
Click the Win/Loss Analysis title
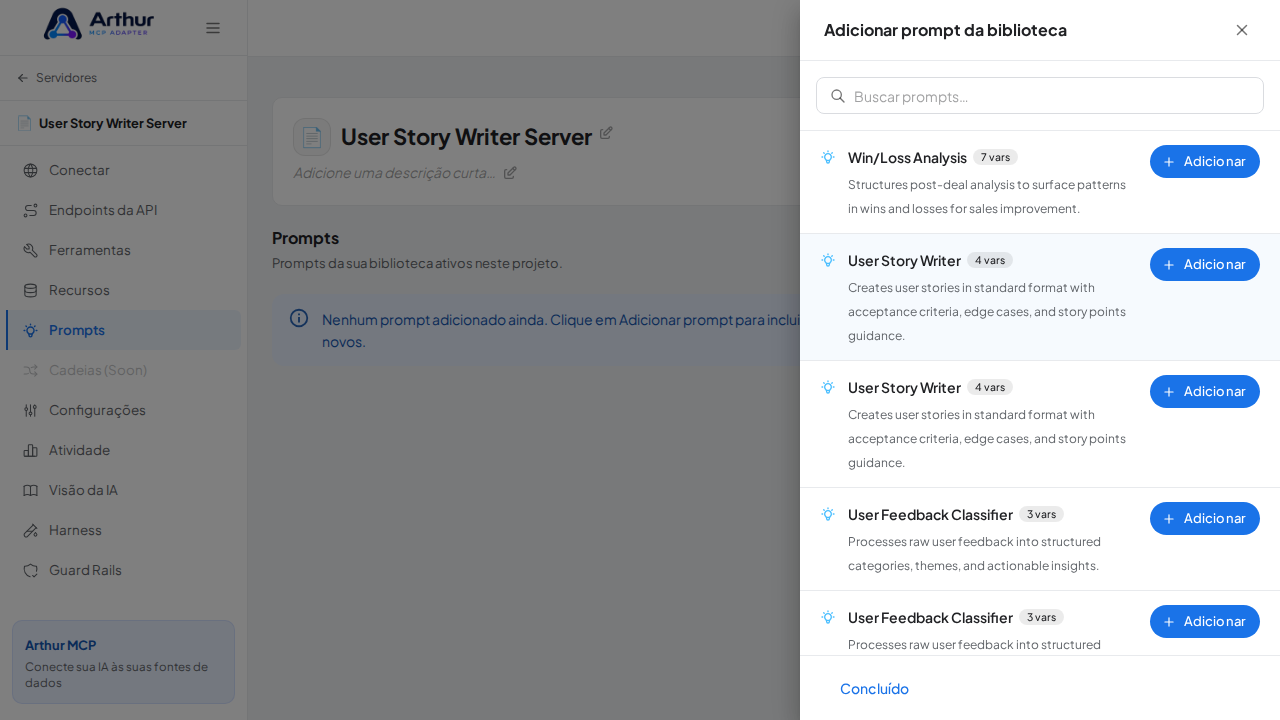[x=907, y=158]
